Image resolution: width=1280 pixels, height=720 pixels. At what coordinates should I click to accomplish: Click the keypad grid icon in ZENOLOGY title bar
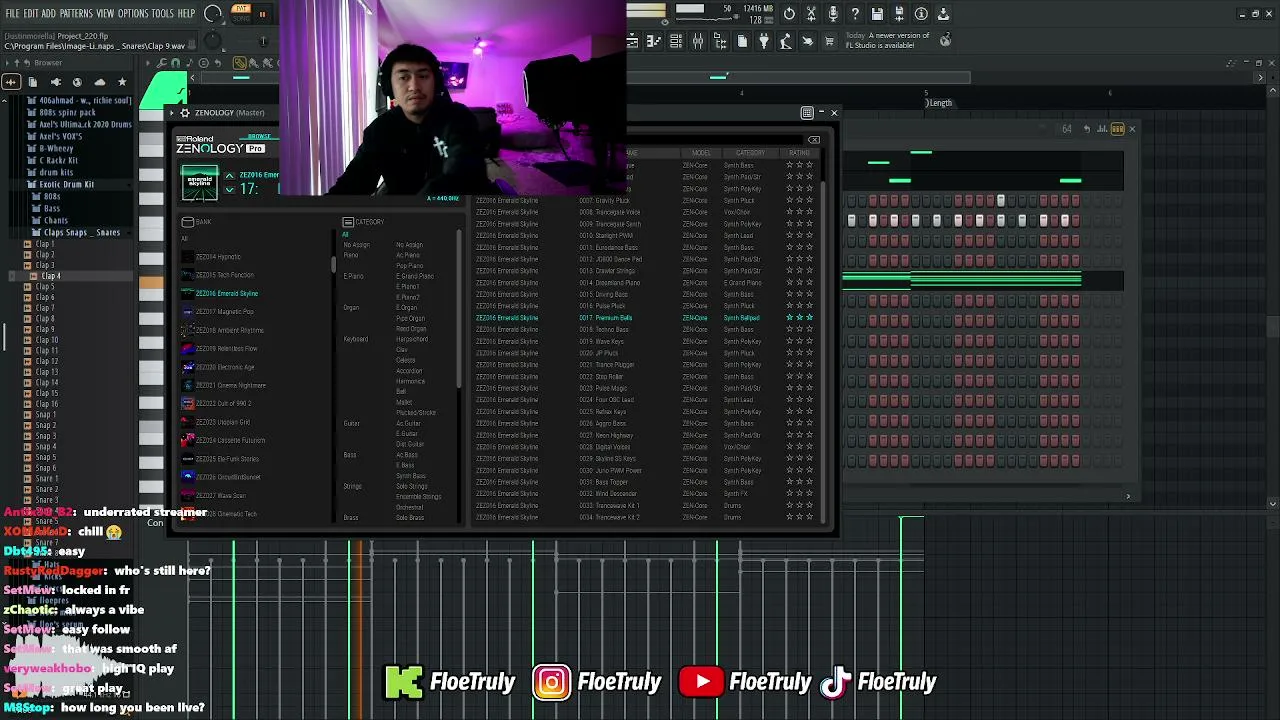[807, 113]
